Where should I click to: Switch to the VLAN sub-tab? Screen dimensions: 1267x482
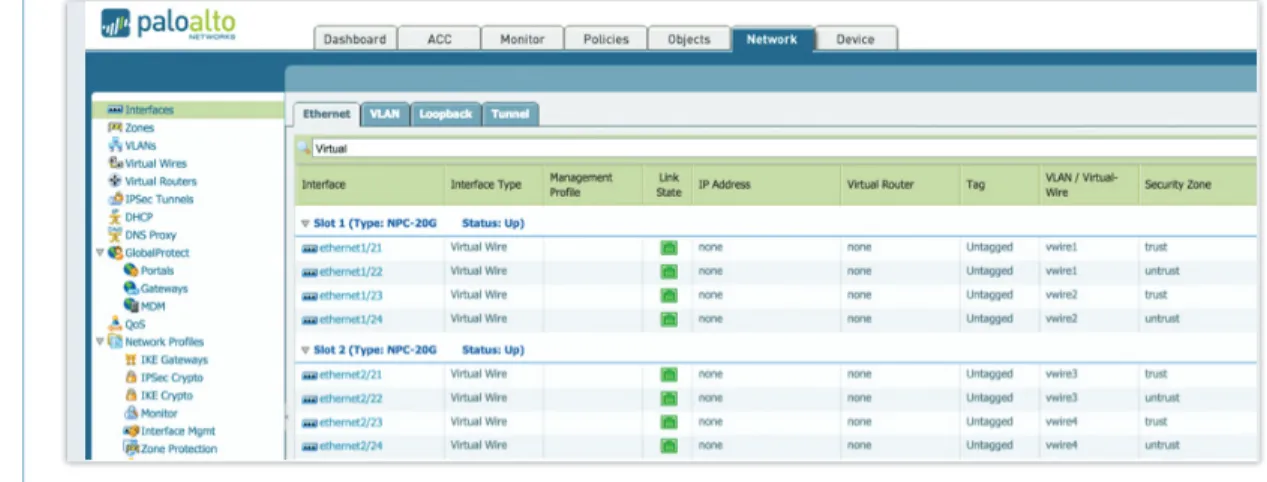384,114
